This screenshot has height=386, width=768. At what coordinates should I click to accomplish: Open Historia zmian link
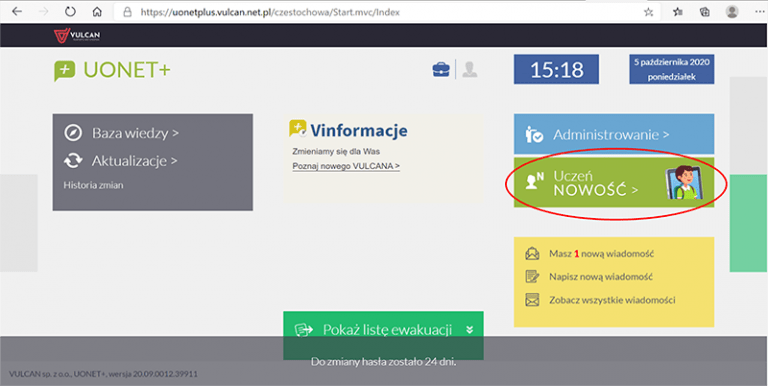pos(94,185)
